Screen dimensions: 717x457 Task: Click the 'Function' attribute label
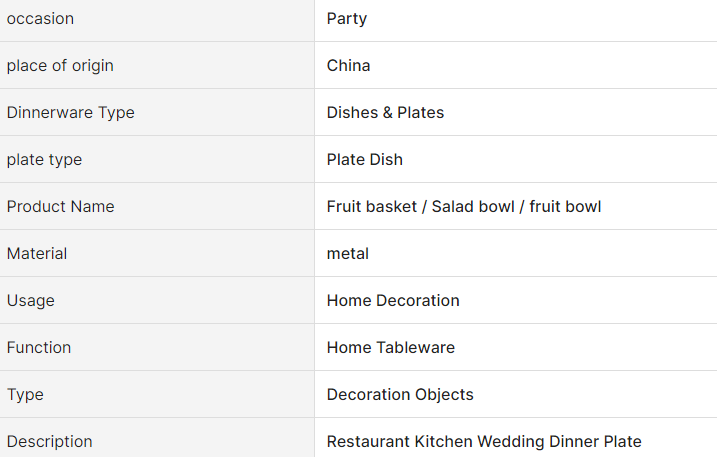tap(39, 348)
